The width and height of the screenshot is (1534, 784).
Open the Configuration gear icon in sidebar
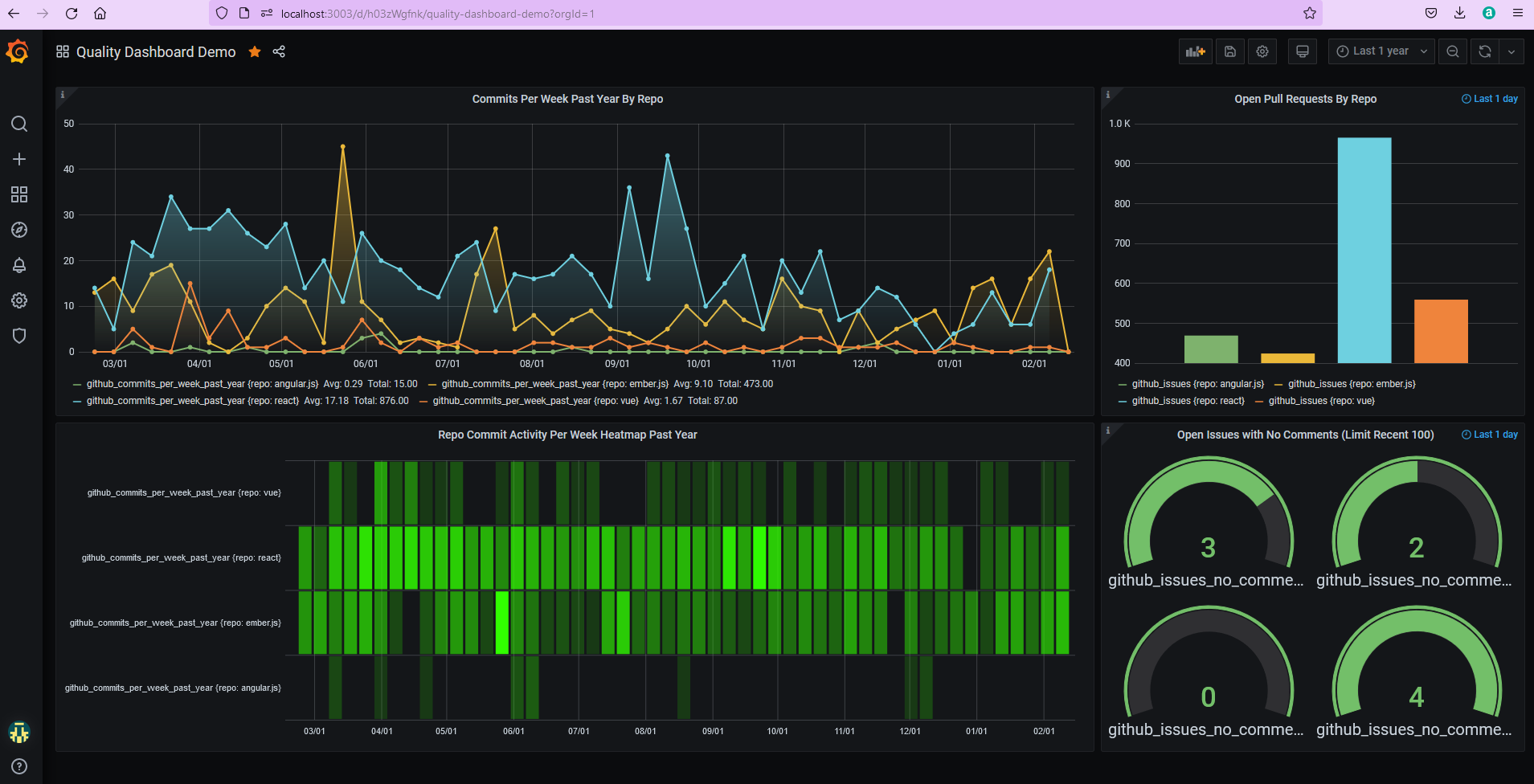(x=19, y=300)
